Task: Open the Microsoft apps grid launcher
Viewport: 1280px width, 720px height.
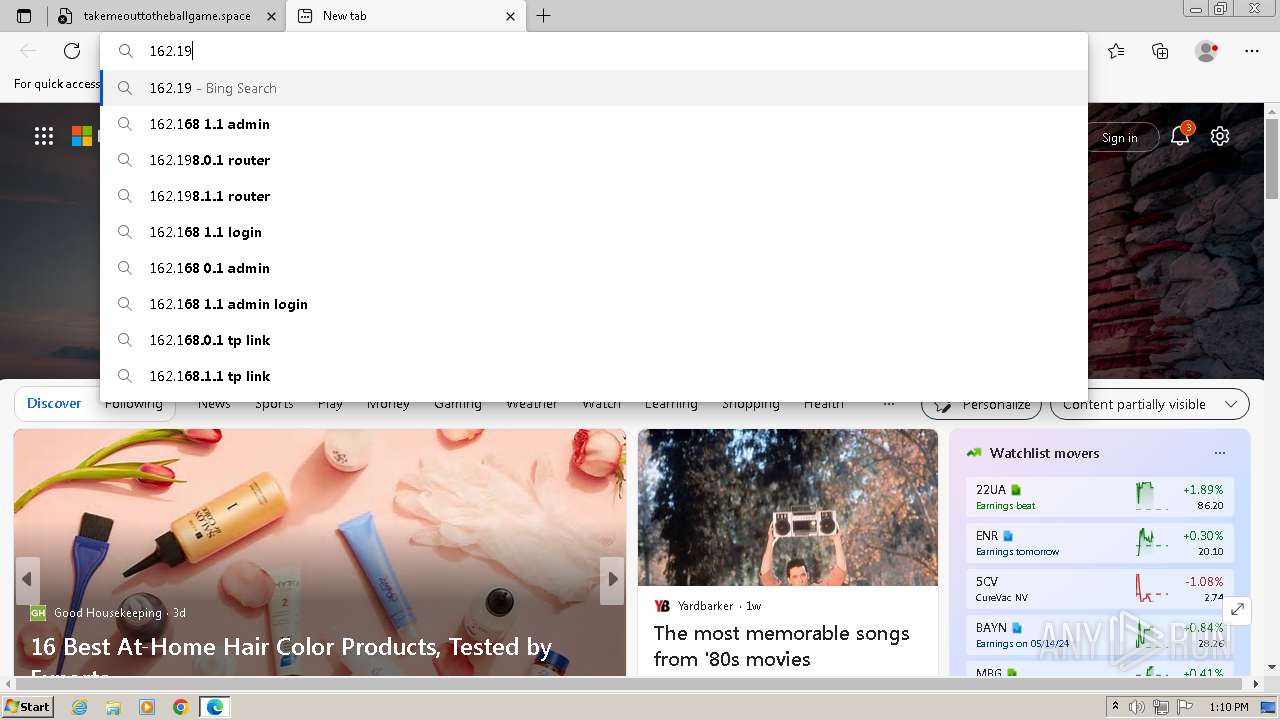Action: 44,136
